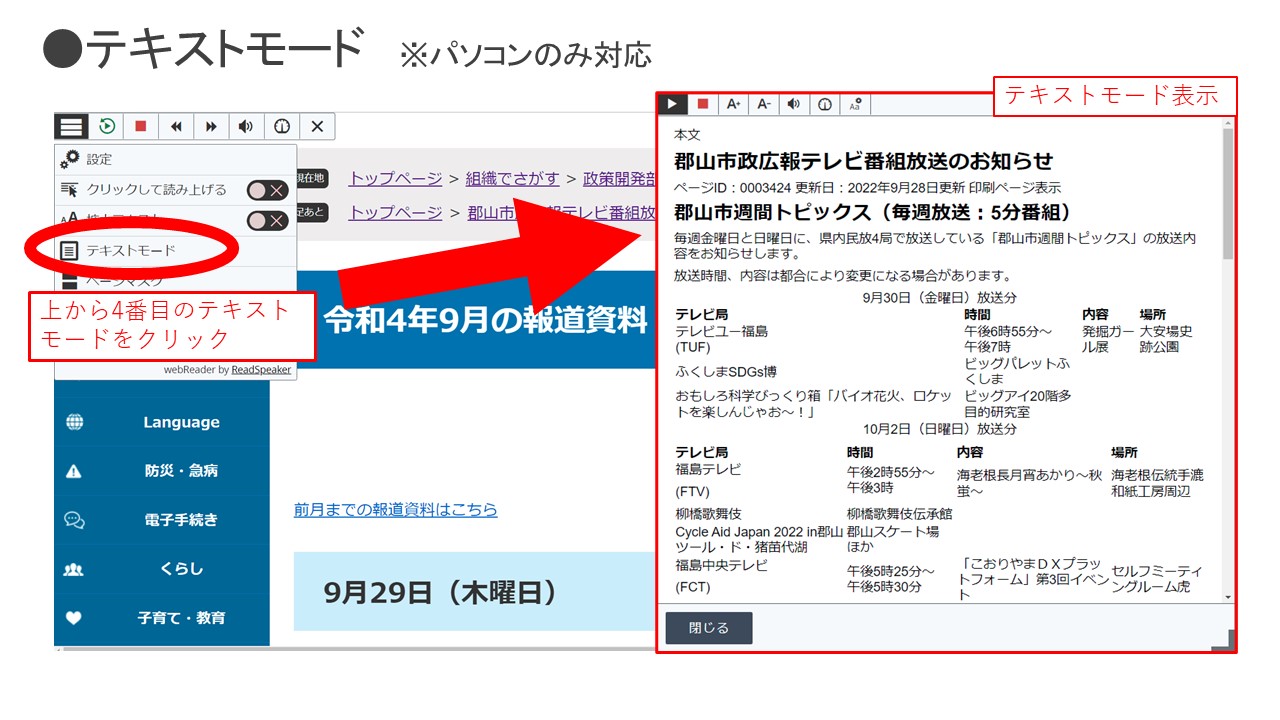This screenshot has width=1280, height=720.
Task: Open speed gauge in text mode toolbar
Action: [824, 104]
